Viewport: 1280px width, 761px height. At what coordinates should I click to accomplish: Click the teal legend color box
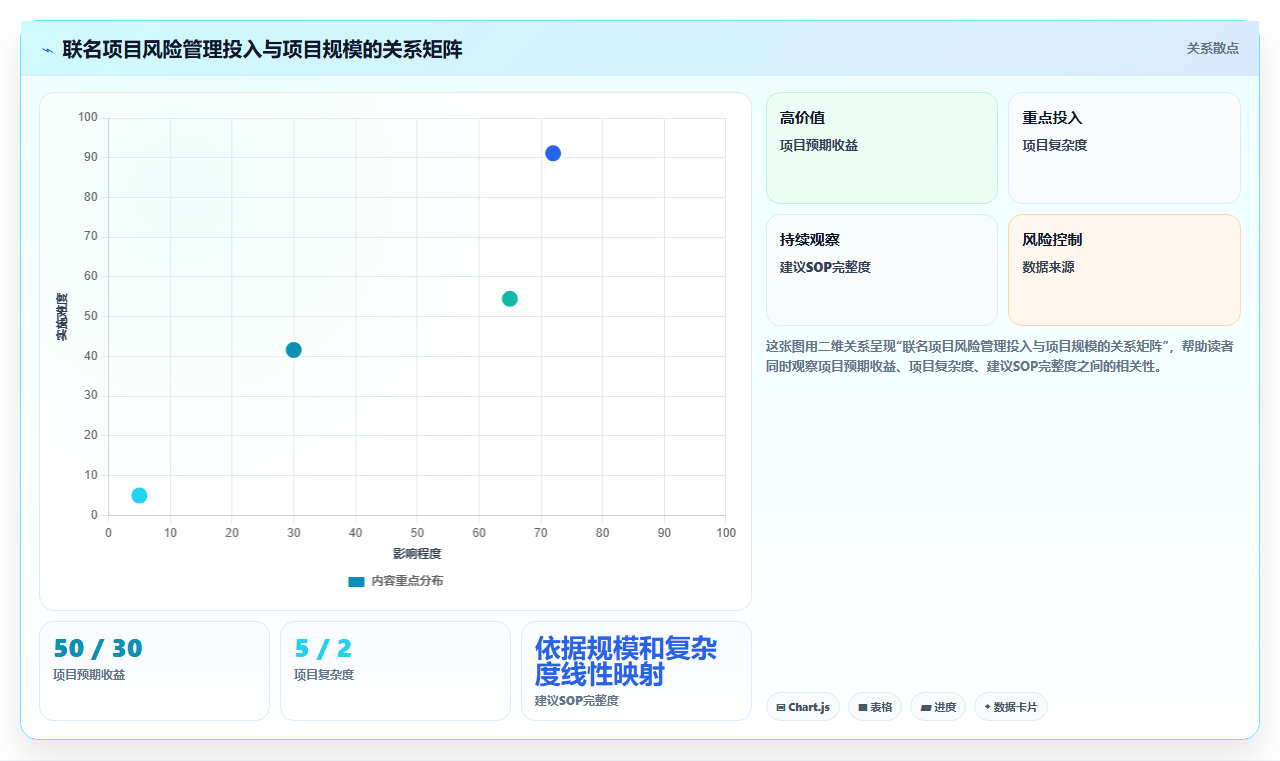pyautogui.click(x=356, y=581)
